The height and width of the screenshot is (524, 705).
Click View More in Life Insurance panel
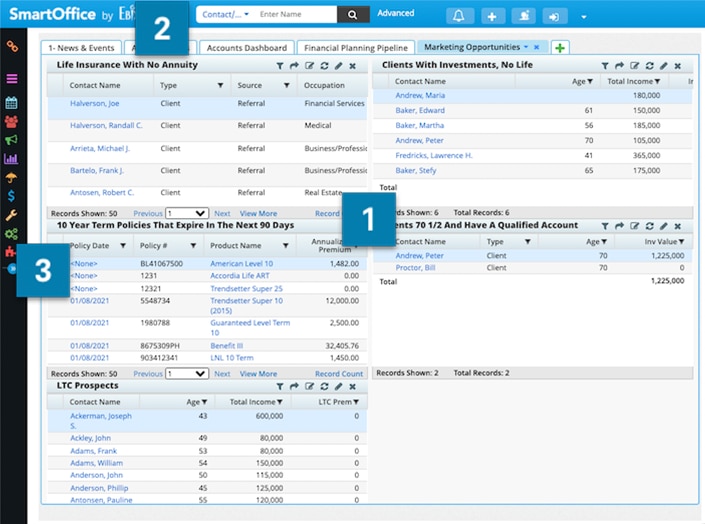coord(258,214)
